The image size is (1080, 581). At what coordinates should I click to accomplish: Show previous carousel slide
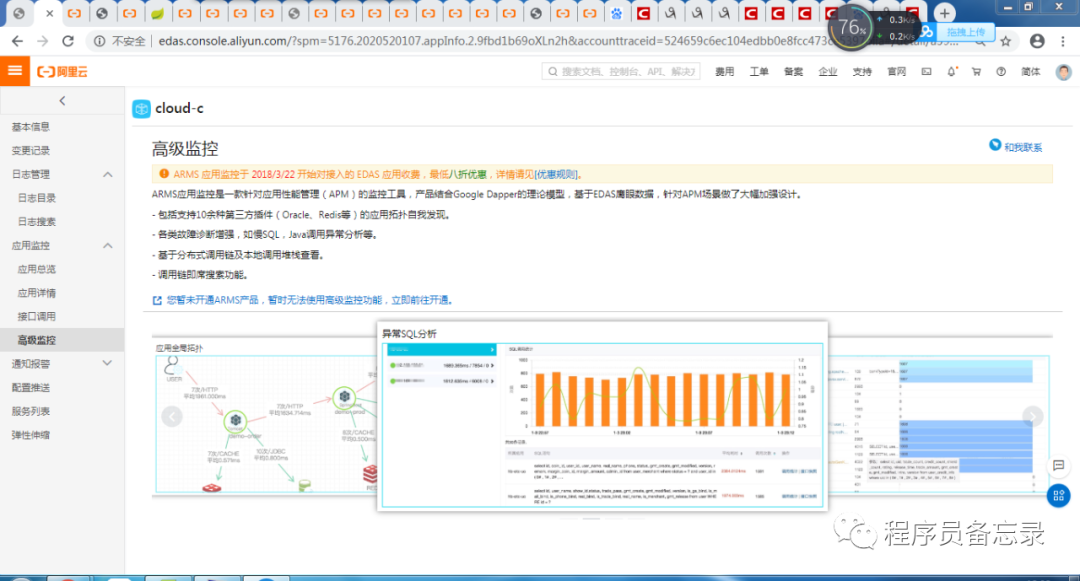coord(172,416)
